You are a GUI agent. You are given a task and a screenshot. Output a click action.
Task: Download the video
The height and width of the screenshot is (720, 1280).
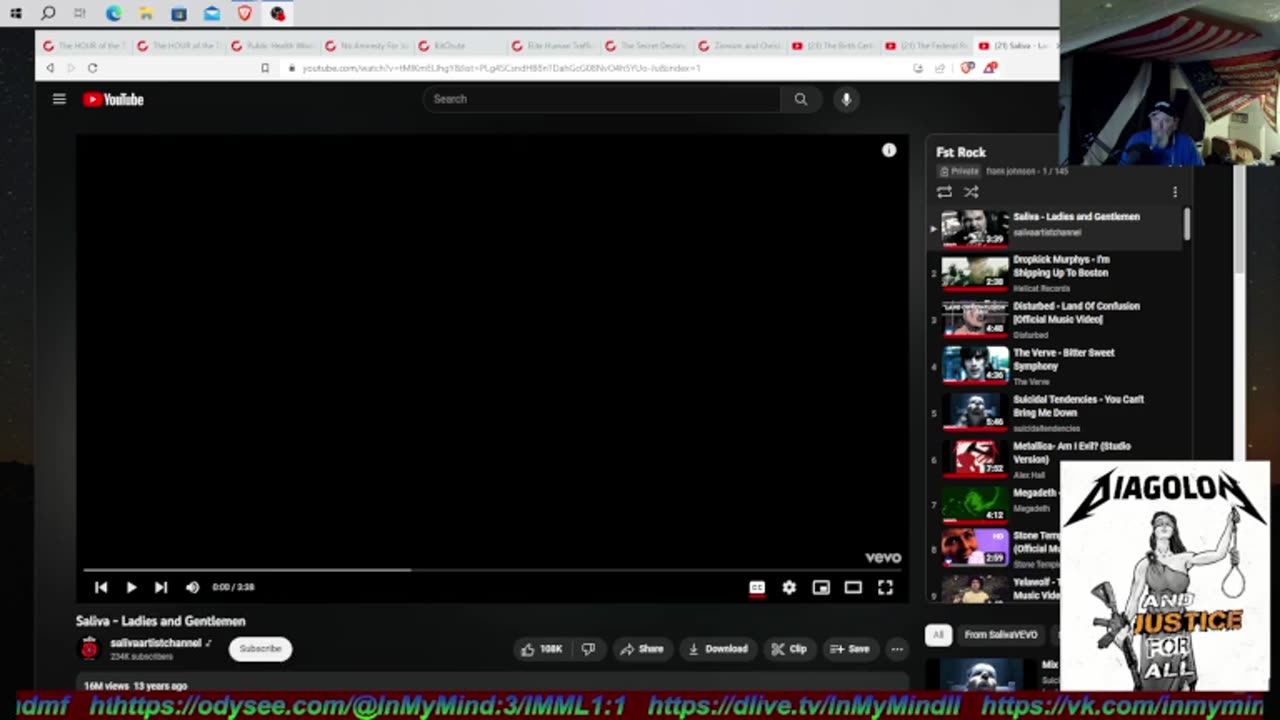[x=717, y=649]
